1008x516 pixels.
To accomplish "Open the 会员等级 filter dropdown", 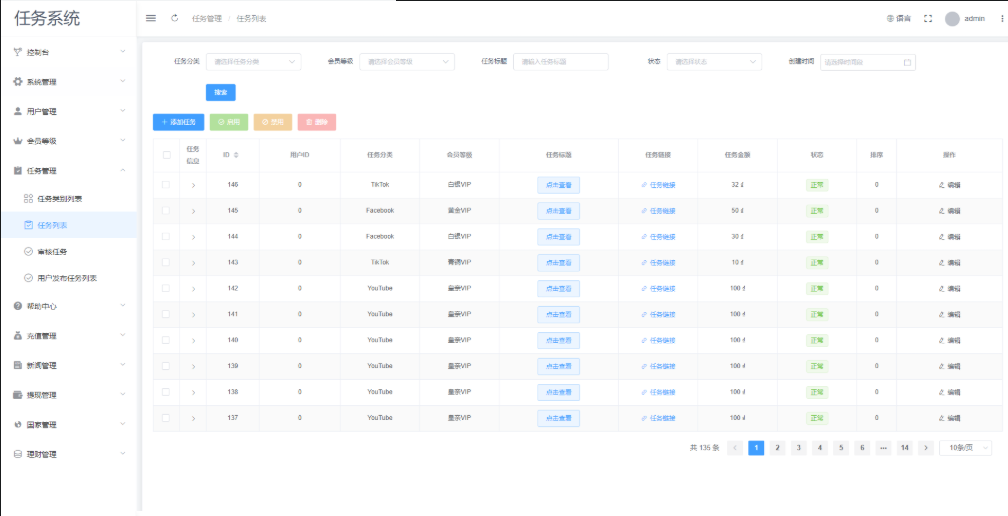I will tap(407, 62).
